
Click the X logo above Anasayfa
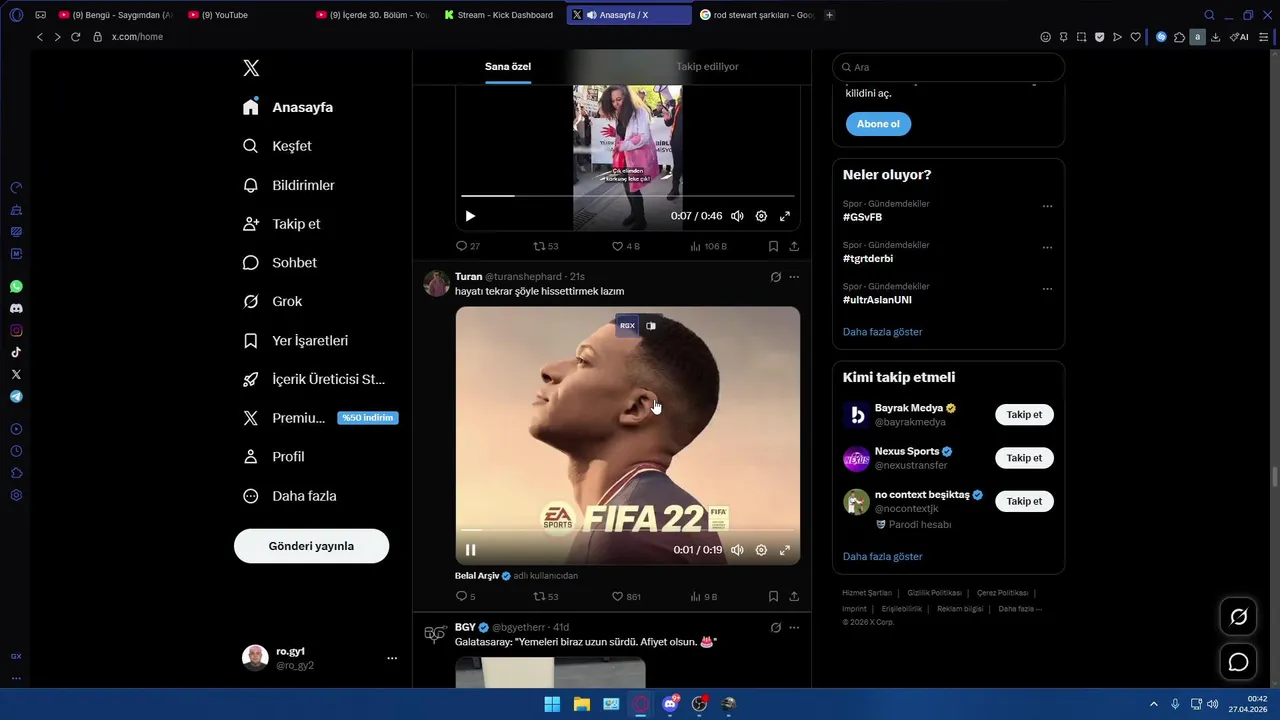[x=251, y=68]
